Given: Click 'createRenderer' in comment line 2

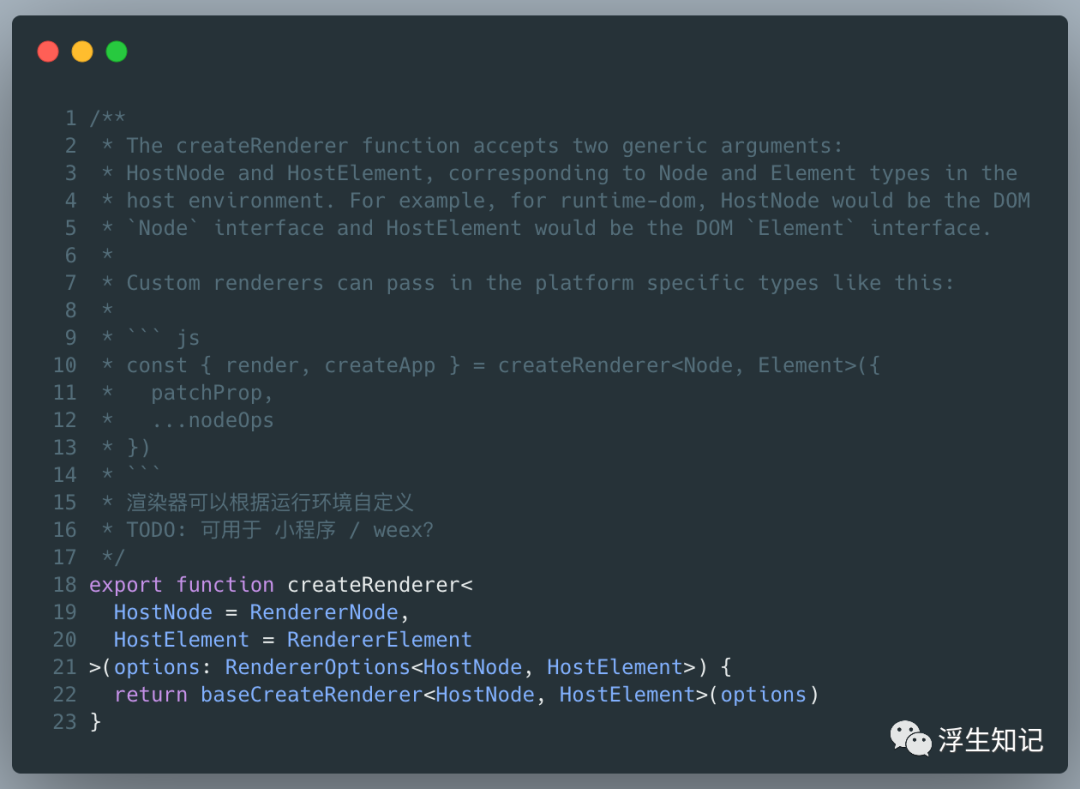Looking at the screenshot, I should pos(262,146).
